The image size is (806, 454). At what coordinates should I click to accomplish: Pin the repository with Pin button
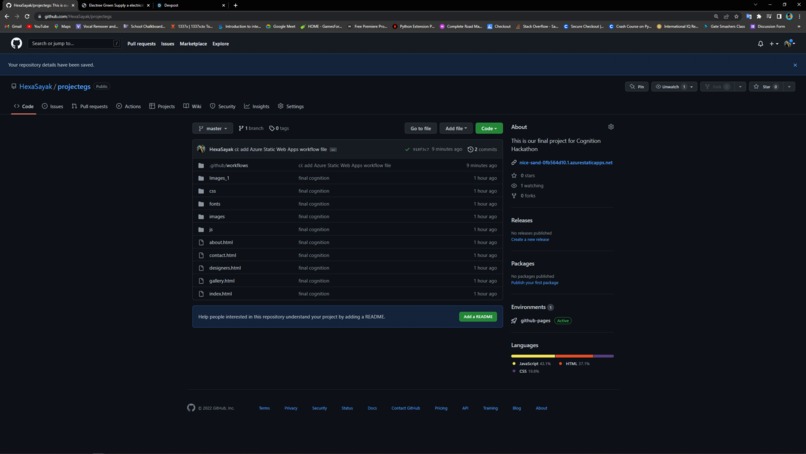[637, 87]
